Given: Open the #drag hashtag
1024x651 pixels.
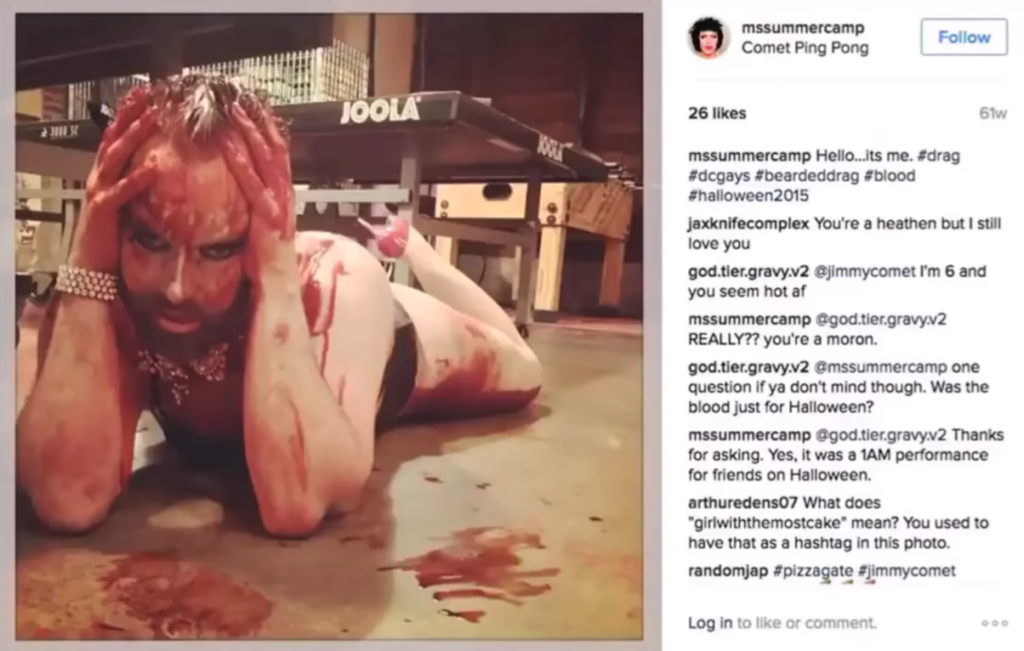Looking at the screenshot, I should coord(938,155).
